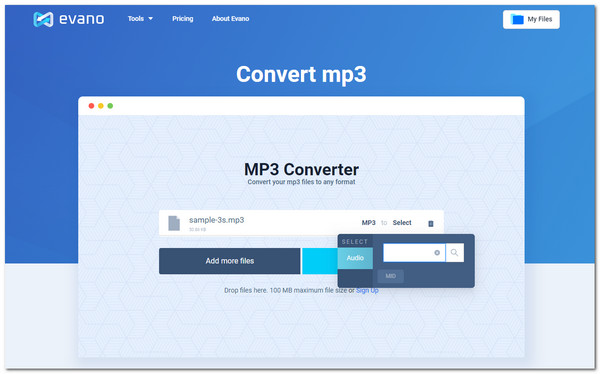Click the MP3 Converter heading
This screenshot has width=600, height=374.
[x=302, y=169]
